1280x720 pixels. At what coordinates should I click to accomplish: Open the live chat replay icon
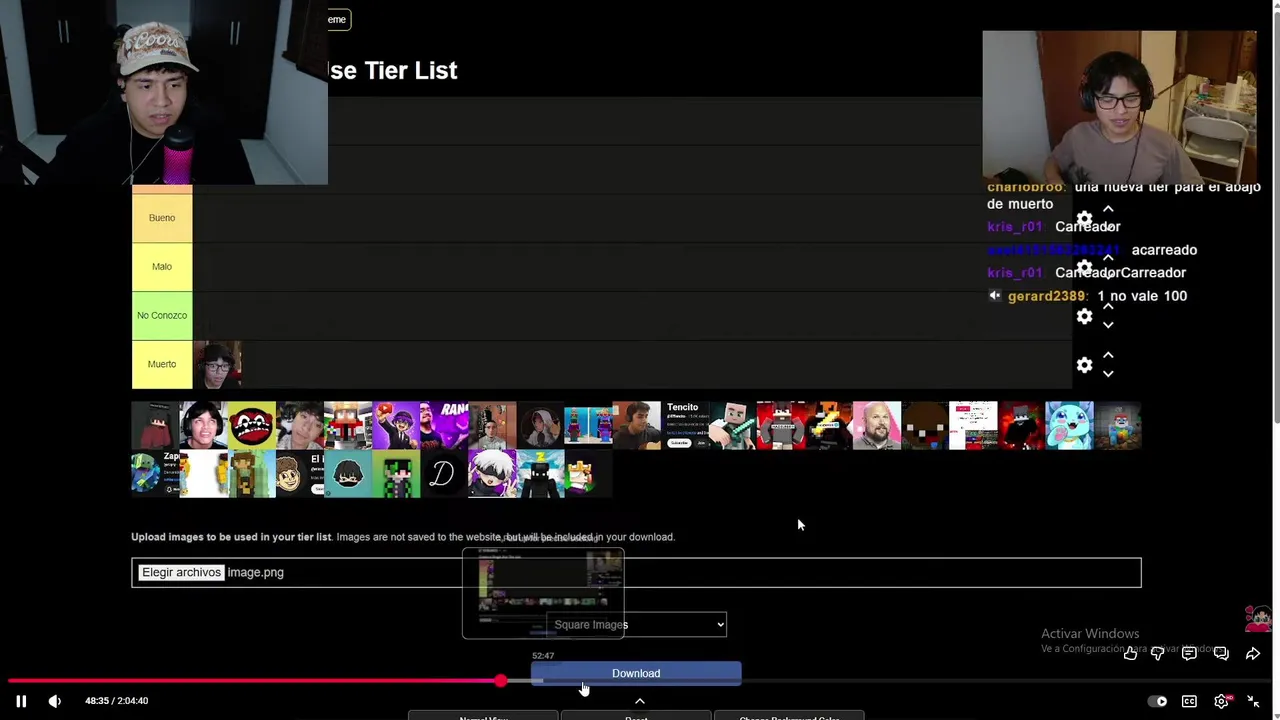tap(1221, 653)
